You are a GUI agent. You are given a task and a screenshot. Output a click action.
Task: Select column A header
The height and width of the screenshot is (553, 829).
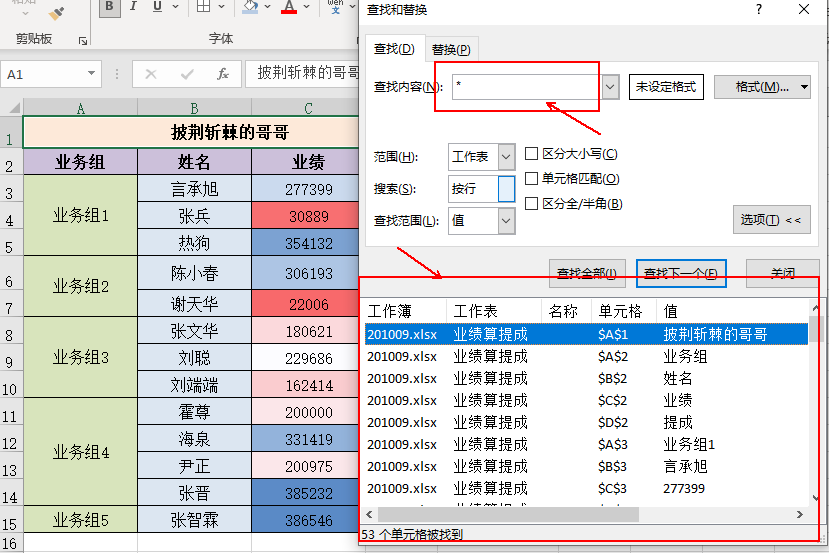point(80,108)
